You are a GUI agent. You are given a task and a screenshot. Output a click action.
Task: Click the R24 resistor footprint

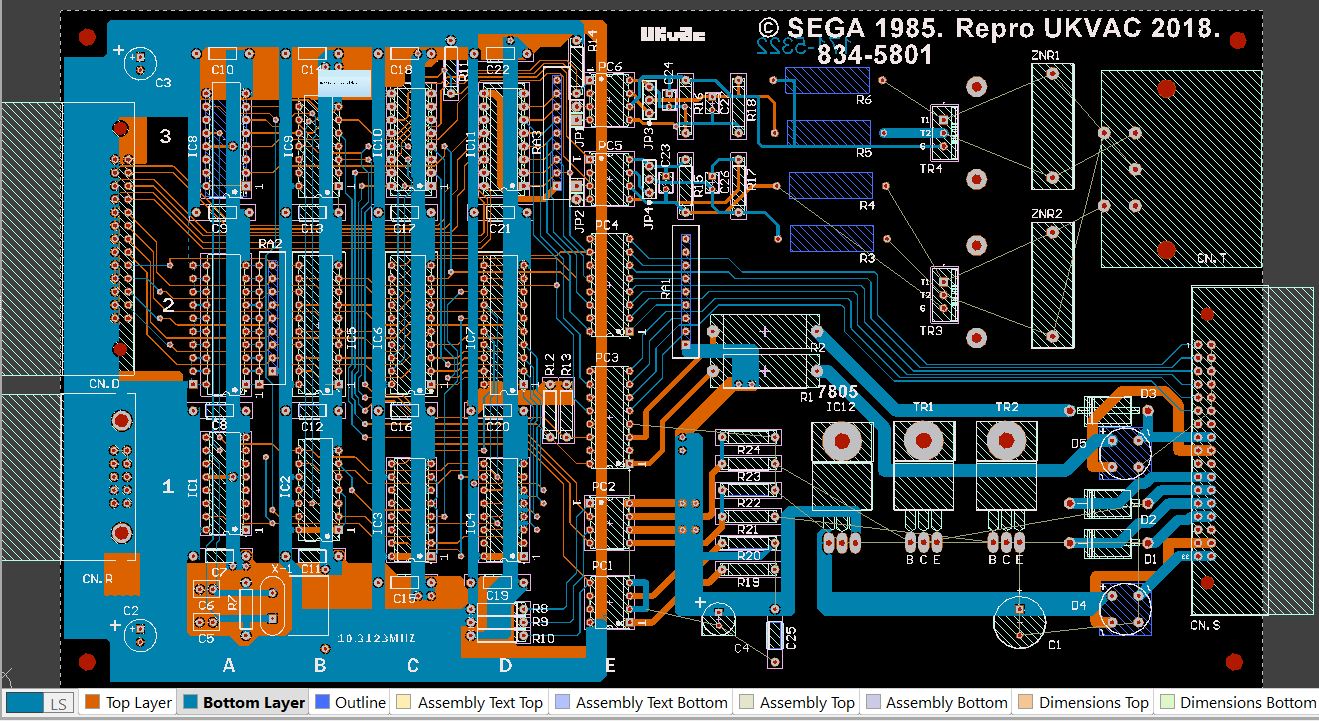click(749, 437)
